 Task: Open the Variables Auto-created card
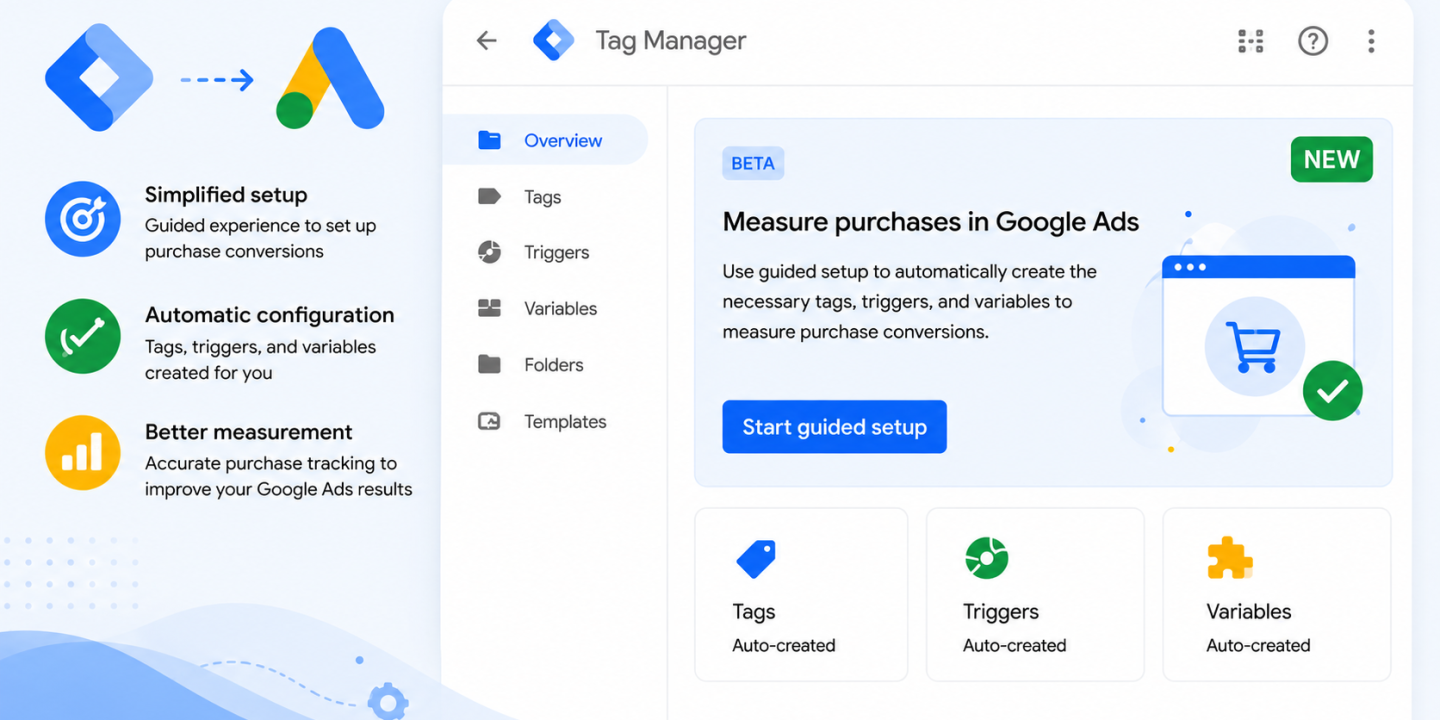pos(1277,594)
